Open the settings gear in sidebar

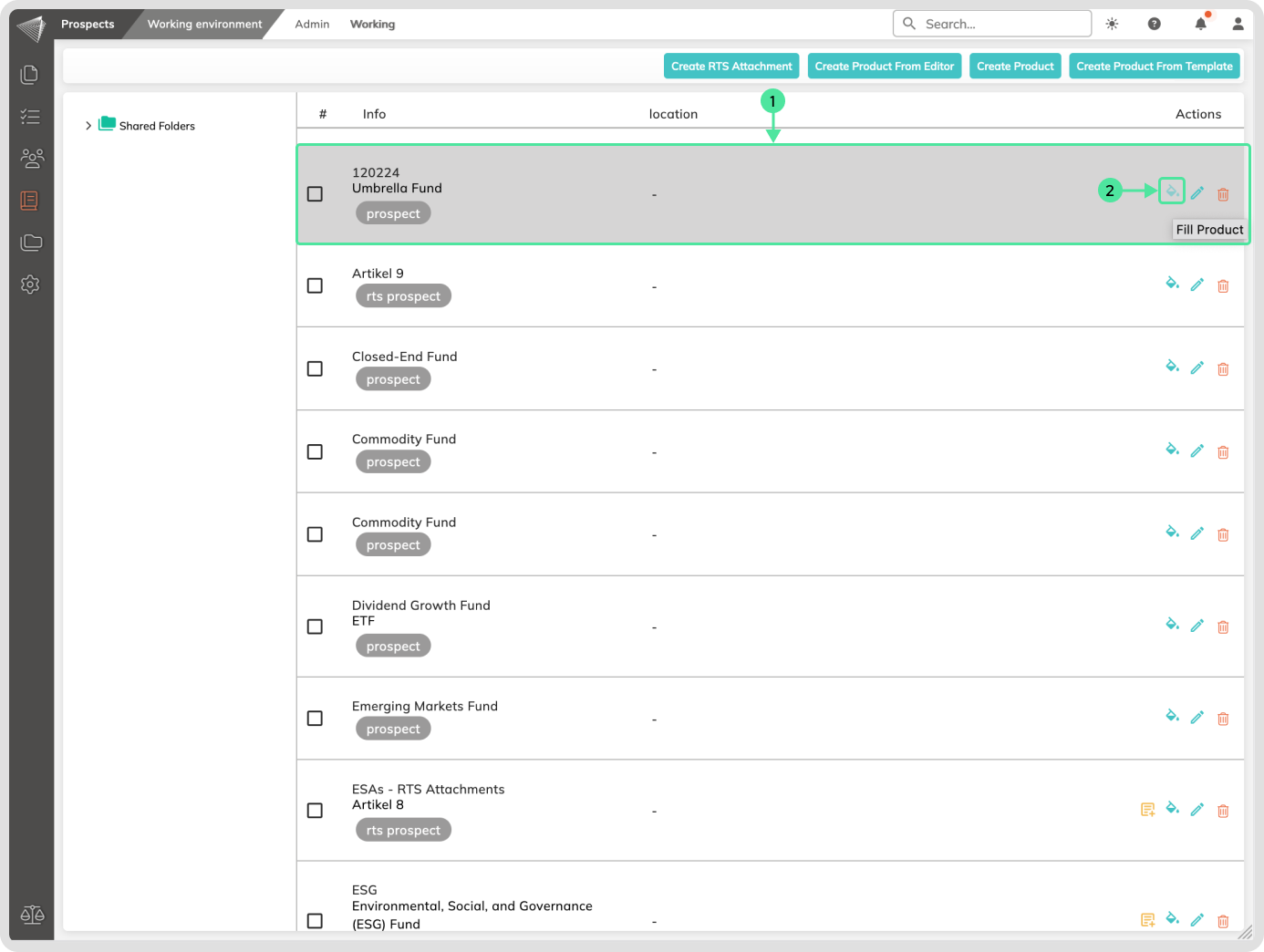tap(30, 285)
